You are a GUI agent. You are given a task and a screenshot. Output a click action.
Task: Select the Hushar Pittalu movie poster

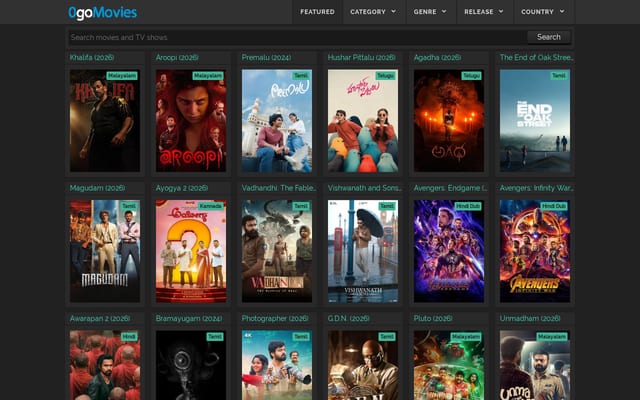tap(363, 120)
